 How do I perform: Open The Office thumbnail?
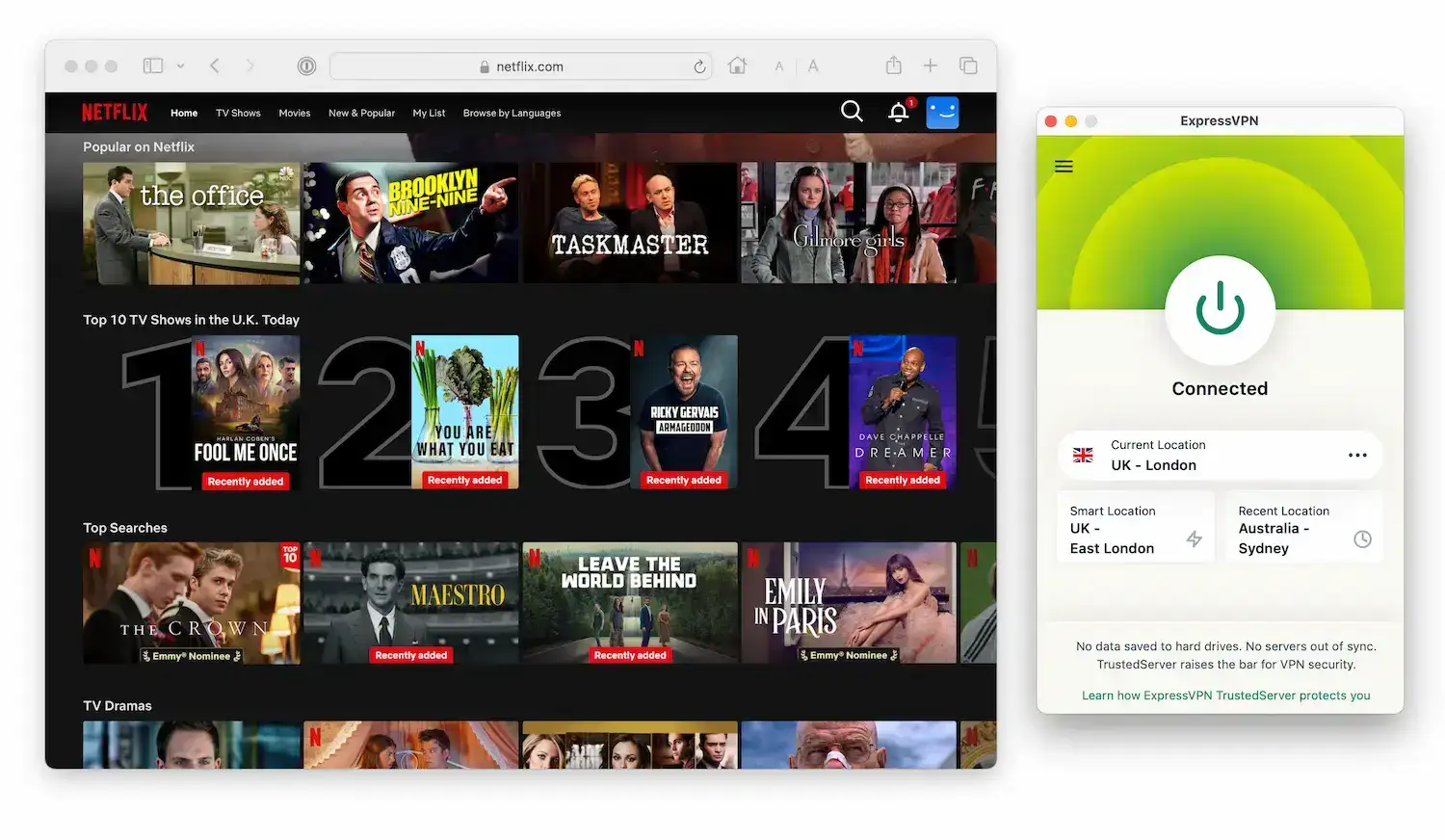point(191,223)
